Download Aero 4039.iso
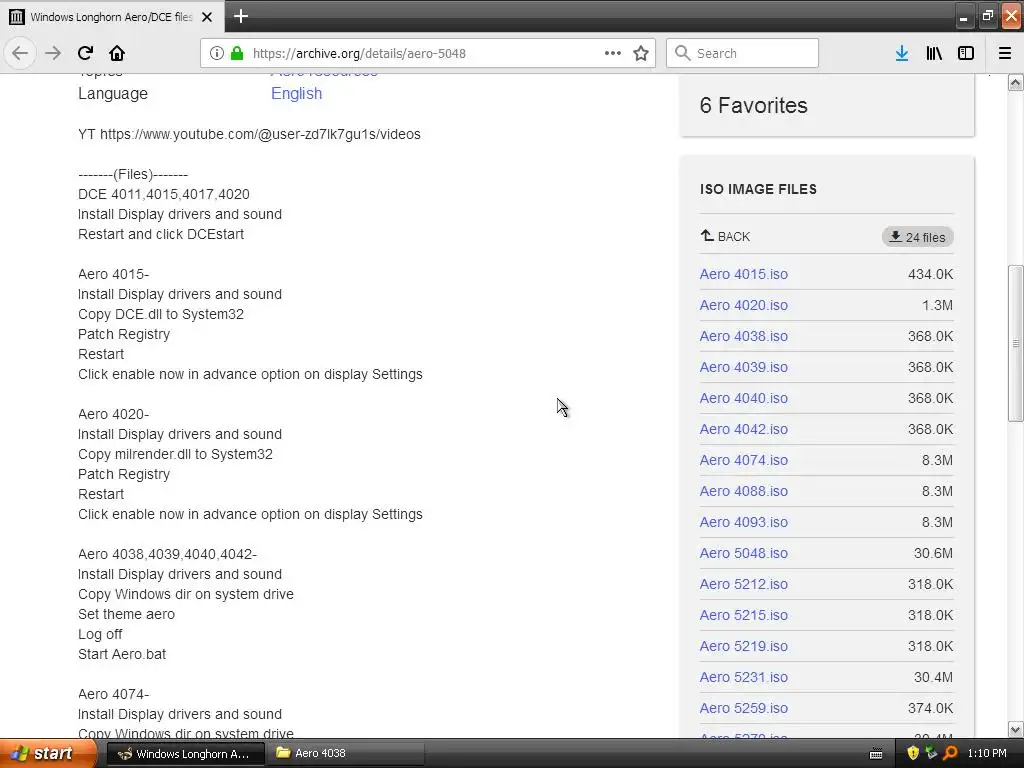This screenshot has height=768, width=1024. pyautogui.click(x=744, y=367)
